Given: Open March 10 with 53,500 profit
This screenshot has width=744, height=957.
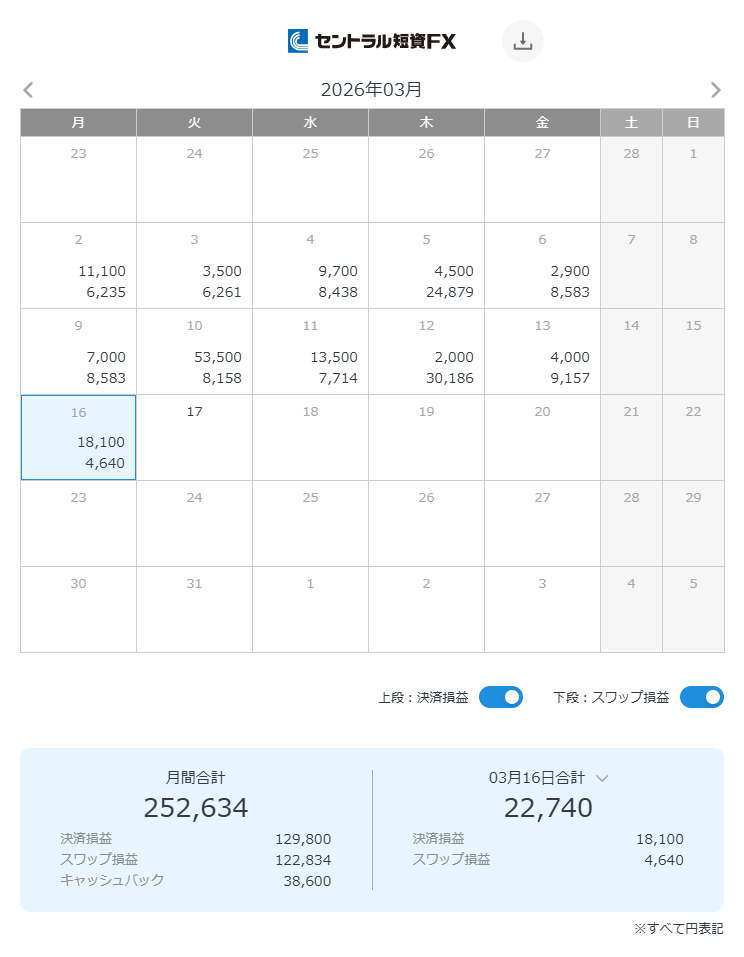Looking at the screenshot, I should 194,351.
